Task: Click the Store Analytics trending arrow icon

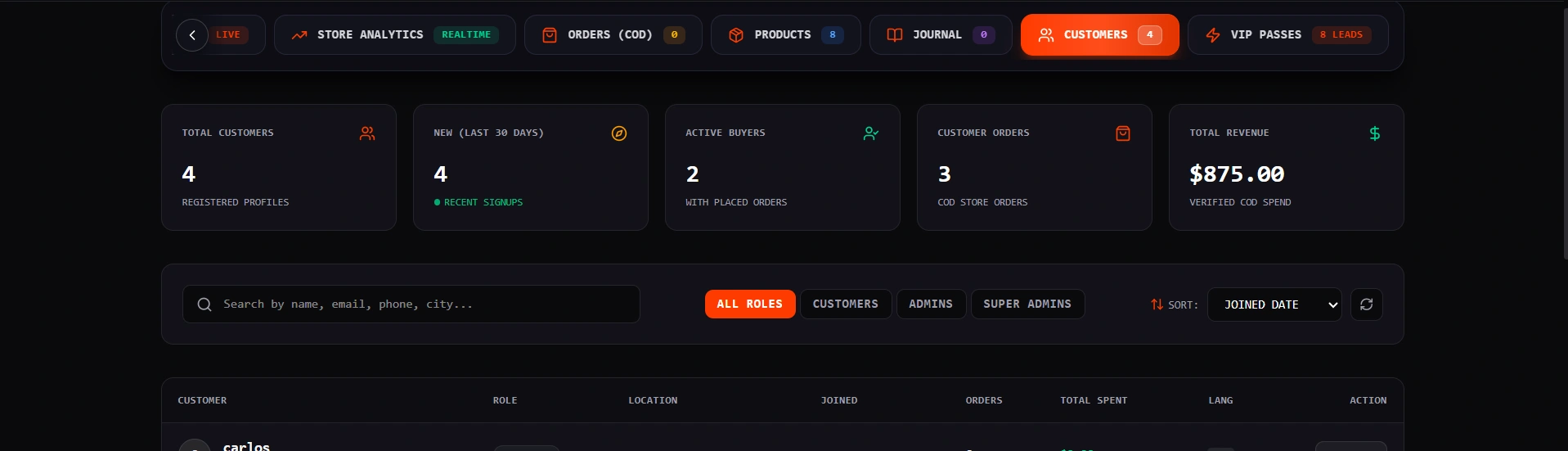Action: (299, 35)
